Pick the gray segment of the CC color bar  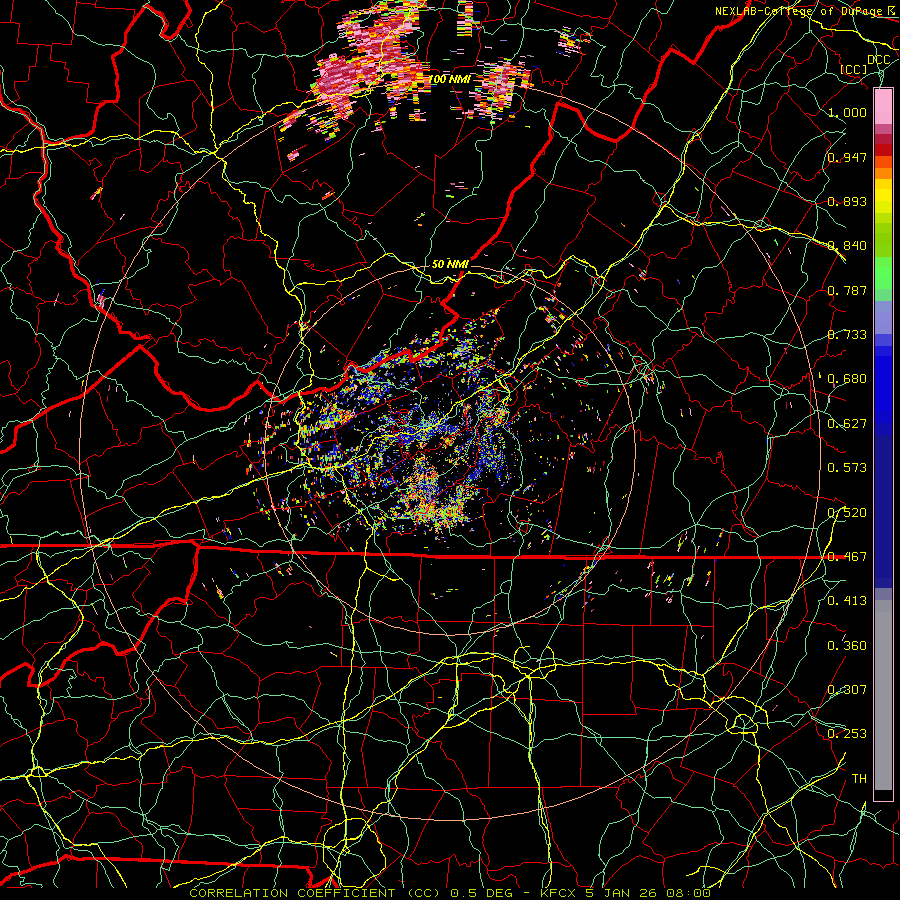pyautogui.click(x=883, y=695)
